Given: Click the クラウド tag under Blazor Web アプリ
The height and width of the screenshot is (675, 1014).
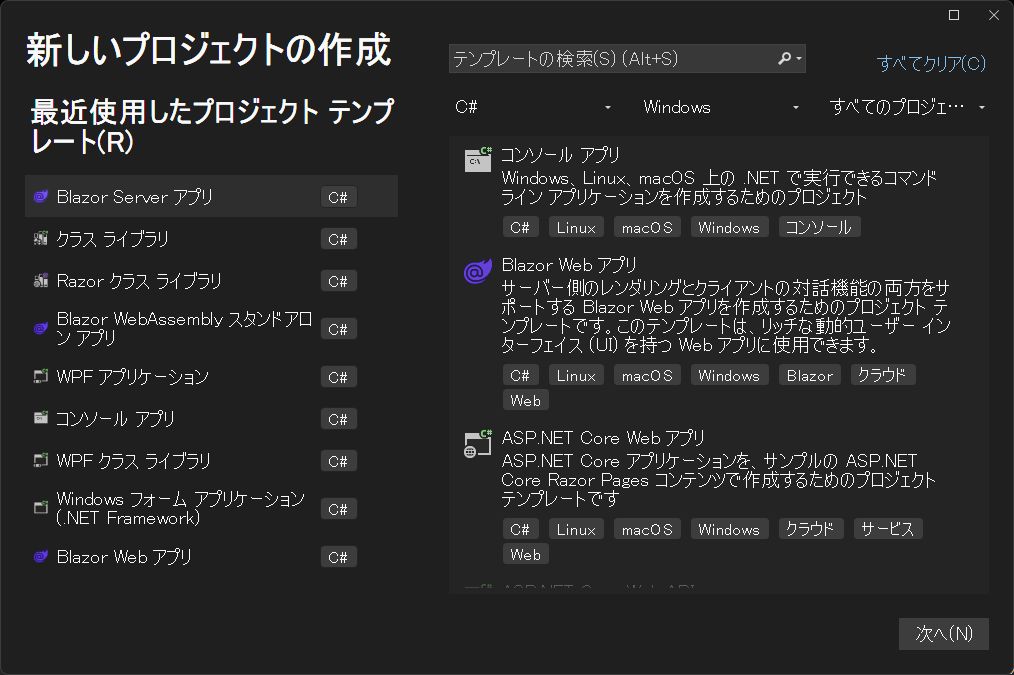Looking at the screenshot, I should 882,375.
